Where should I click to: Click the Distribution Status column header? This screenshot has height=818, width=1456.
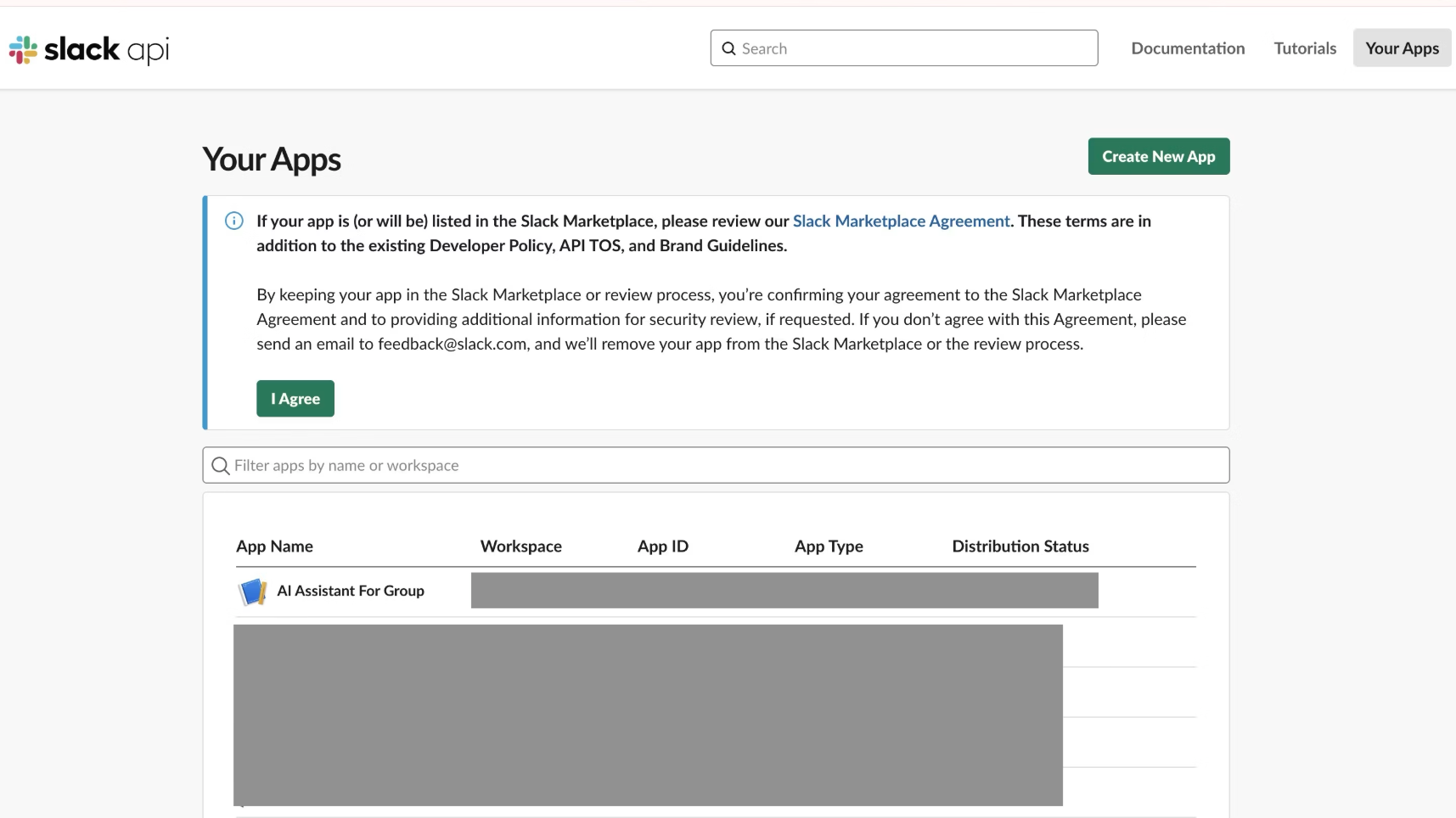tap(1020, 546)
